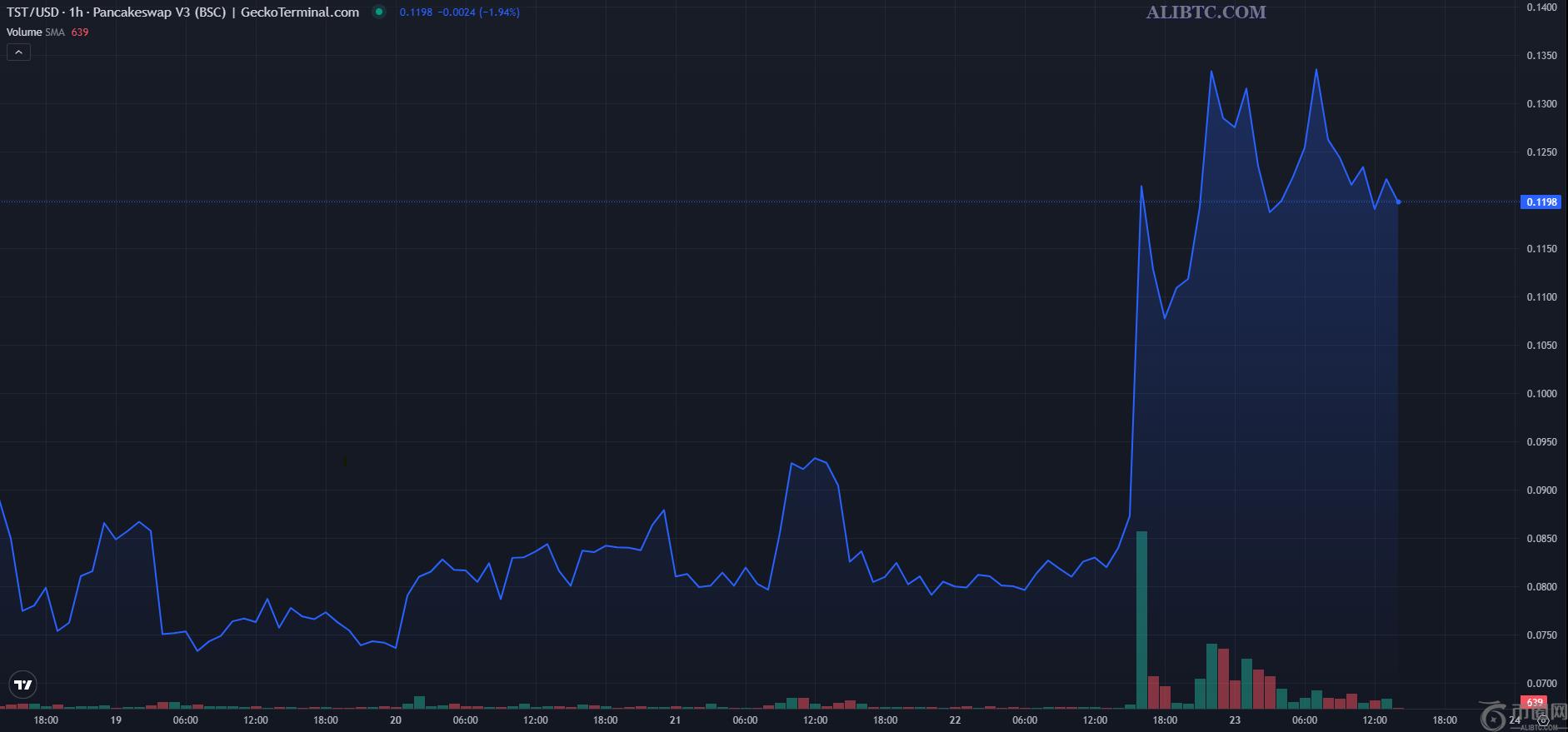Click the 0.0750 price axis label
This screenshot has width=1568, height=732.
[1541, 635]
